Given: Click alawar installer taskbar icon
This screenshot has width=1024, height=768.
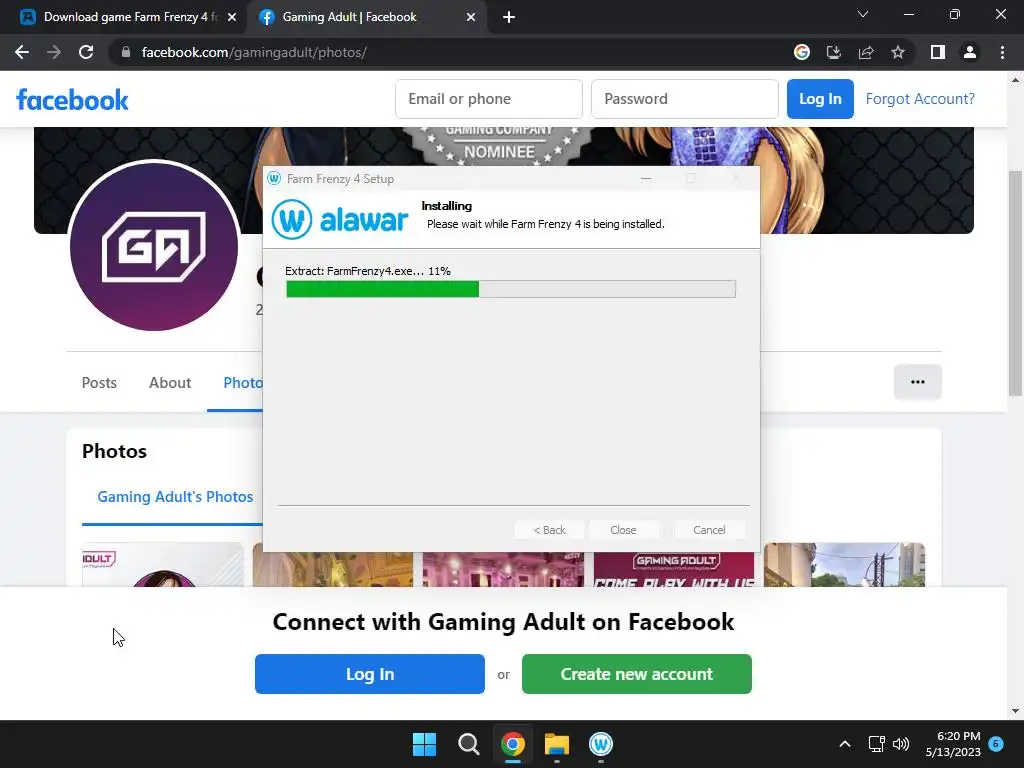Looking at the screenshot, I should pos(601,744).
